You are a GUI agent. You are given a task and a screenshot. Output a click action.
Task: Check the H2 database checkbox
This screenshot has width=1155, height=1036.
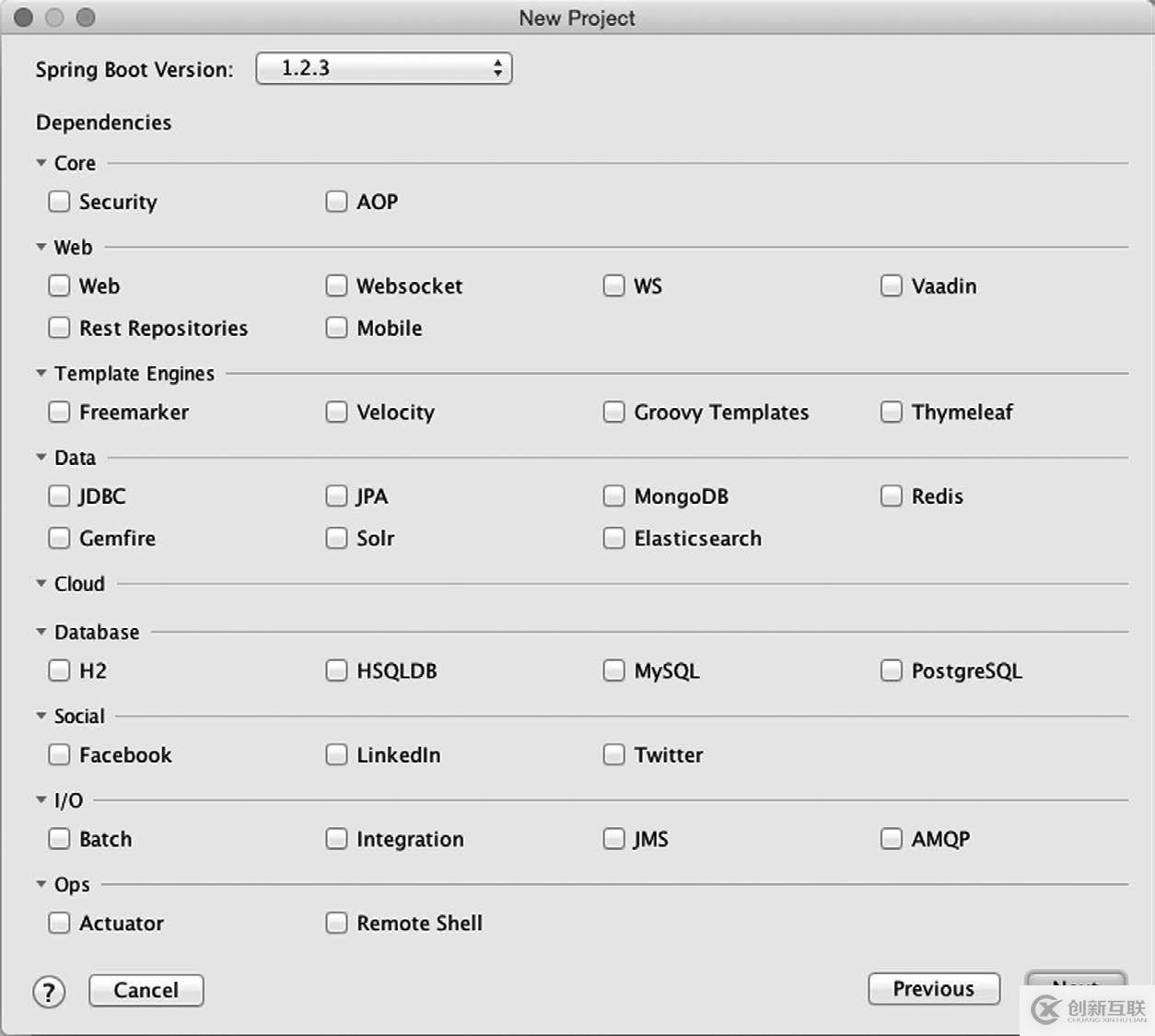pos(59,670)
